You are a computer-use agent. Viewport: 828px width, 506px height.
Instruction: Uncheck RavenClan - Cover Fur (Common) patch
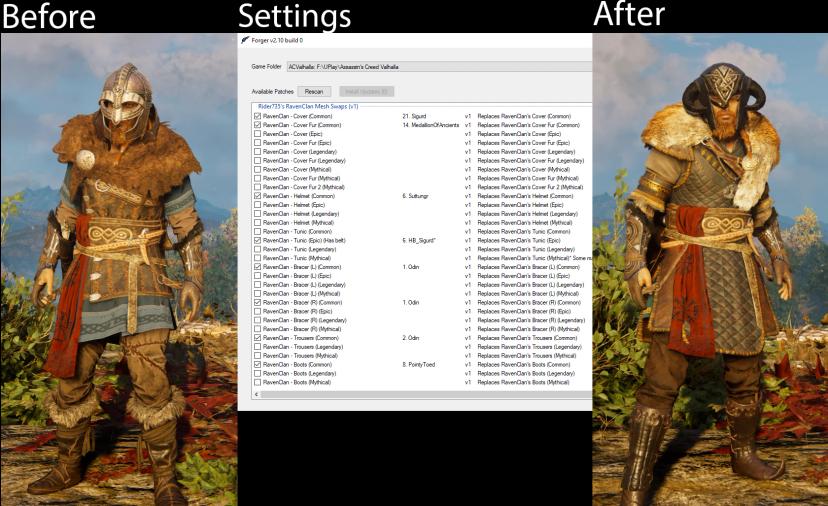pyautogui.click(x=258, y=125)
